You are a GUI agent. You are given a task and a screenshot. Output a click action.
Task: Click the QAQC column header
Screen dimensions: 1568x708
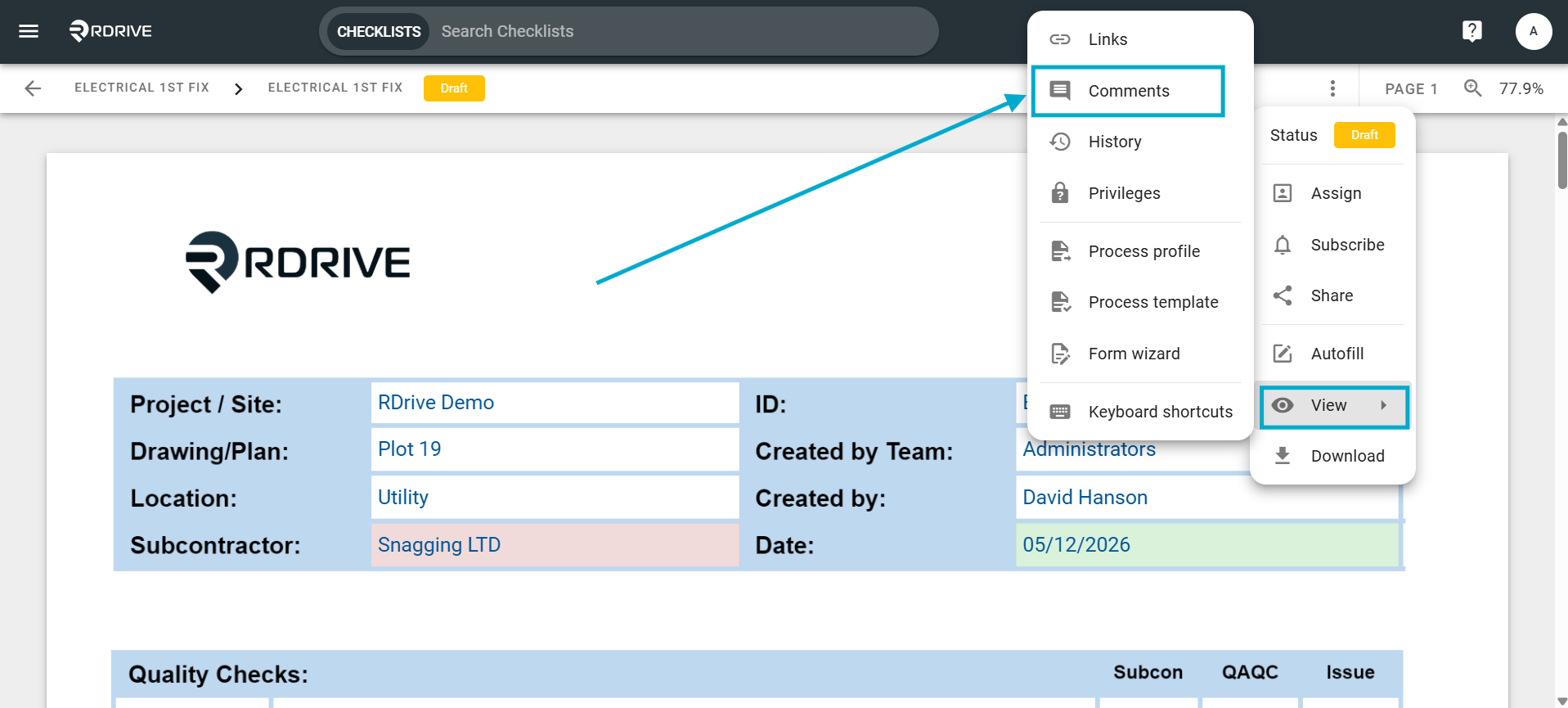(x=1250, y=672)
